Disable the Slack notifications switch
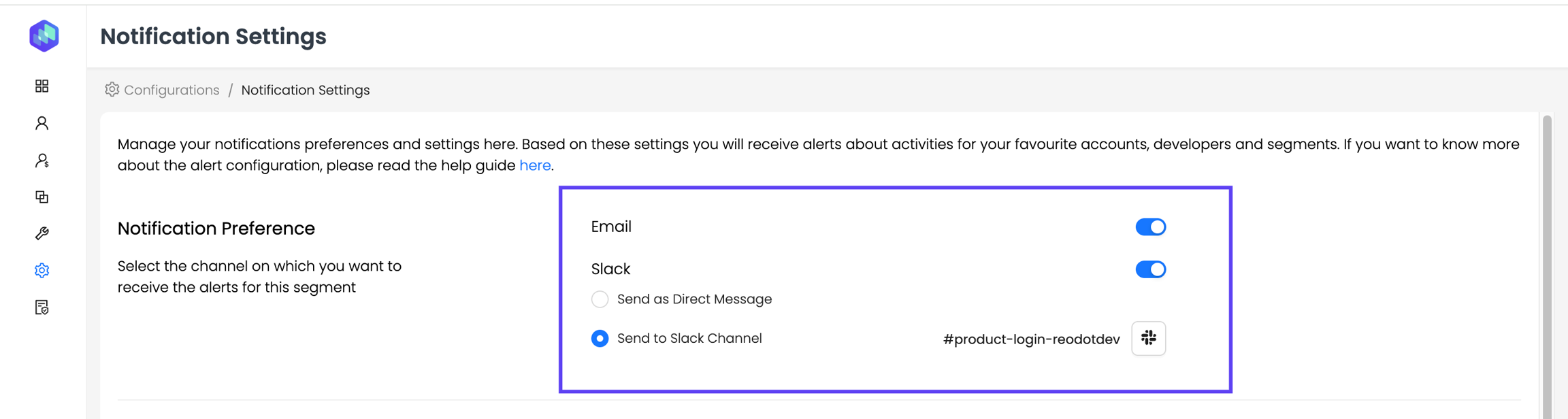This screenshot has width=1568, height=419. (1150, 269)
